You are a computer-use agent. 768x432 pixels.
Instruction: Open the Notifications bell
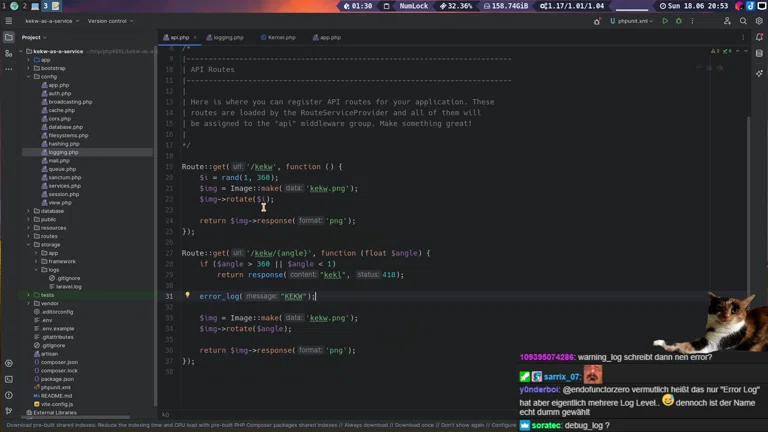pyautogui.click(x=759, y=37)
